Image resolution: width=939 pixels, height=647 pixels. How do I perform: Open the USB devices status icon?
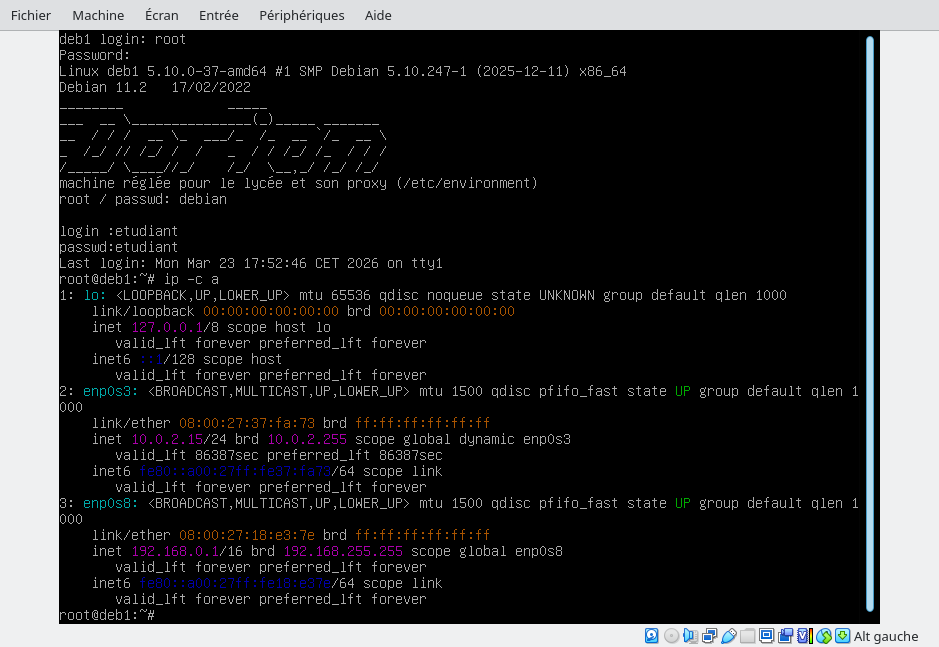[728, 636]
